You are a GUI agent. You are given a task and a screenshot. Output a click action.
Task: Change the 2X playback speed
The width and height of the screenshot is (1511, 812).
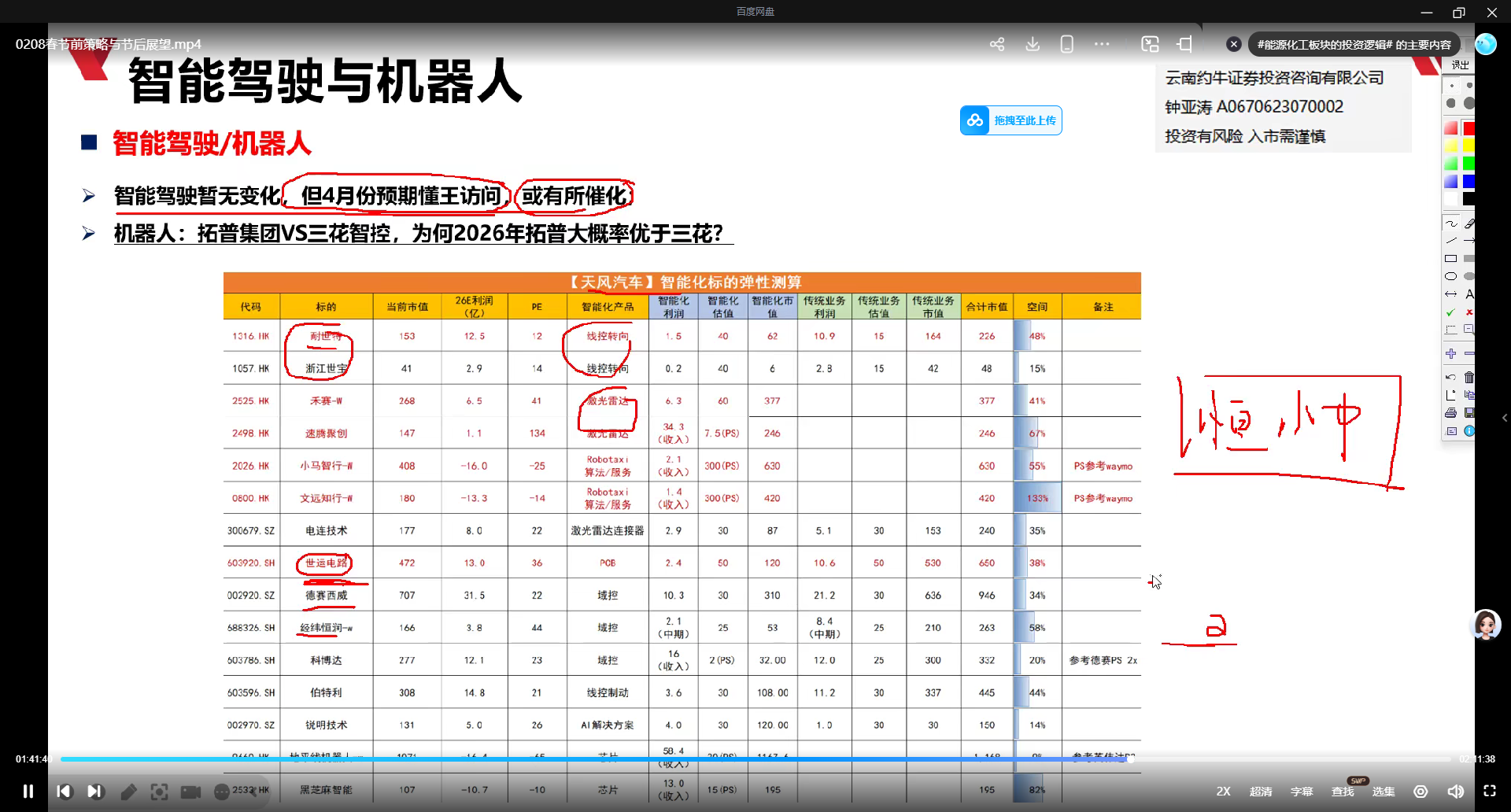point(1223,792)
